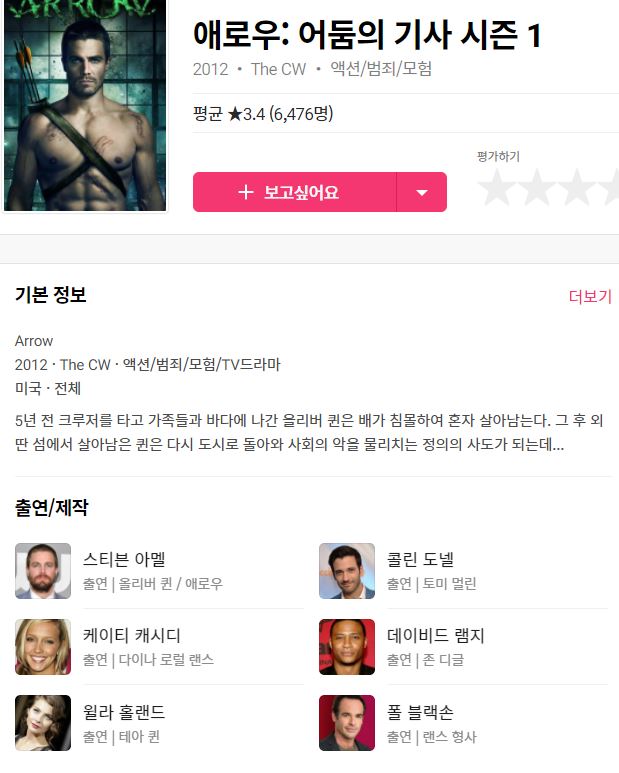Viewport: 619px width, 773px height.
Task: Open cast member name 콜린 도넬
Action: pos(420,560)
